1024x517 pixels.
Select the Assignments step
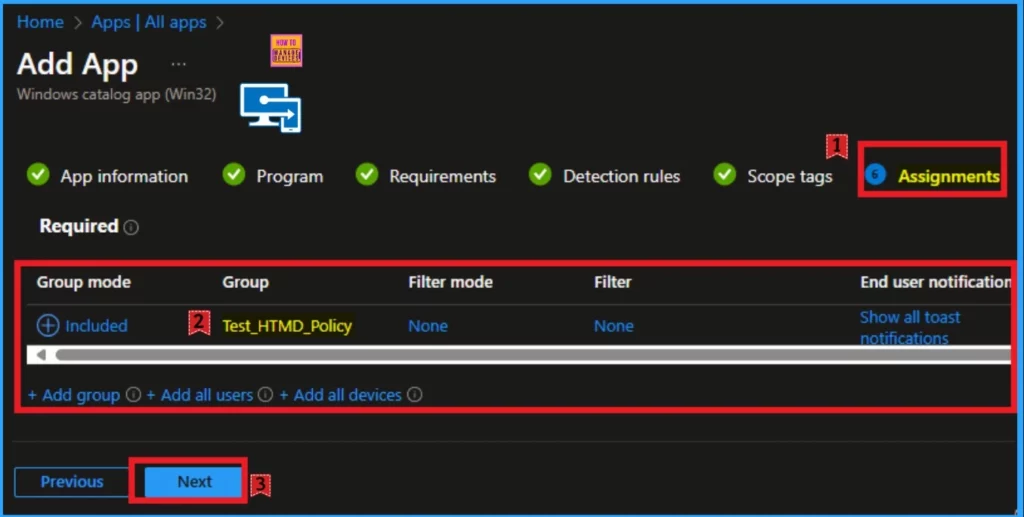[x=948, y=176]
